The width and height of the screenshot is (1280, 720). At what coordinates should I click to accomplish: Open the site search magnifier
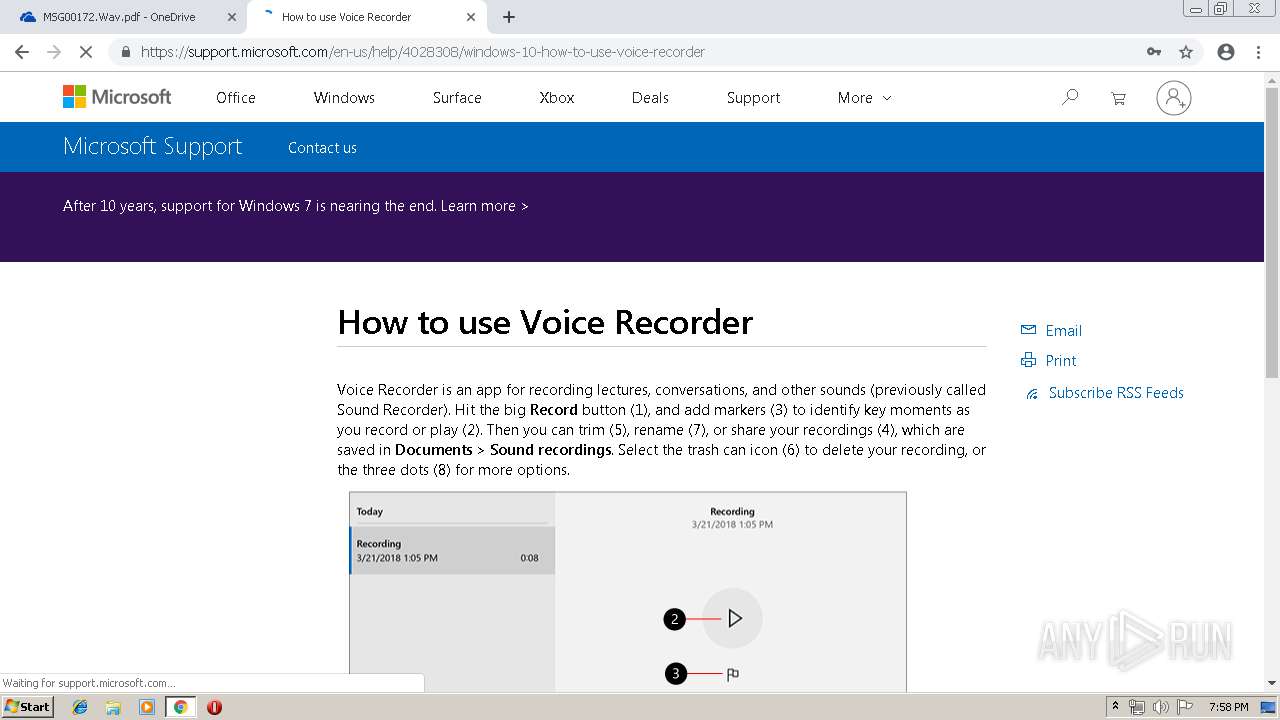click(x=1070, y=97)
